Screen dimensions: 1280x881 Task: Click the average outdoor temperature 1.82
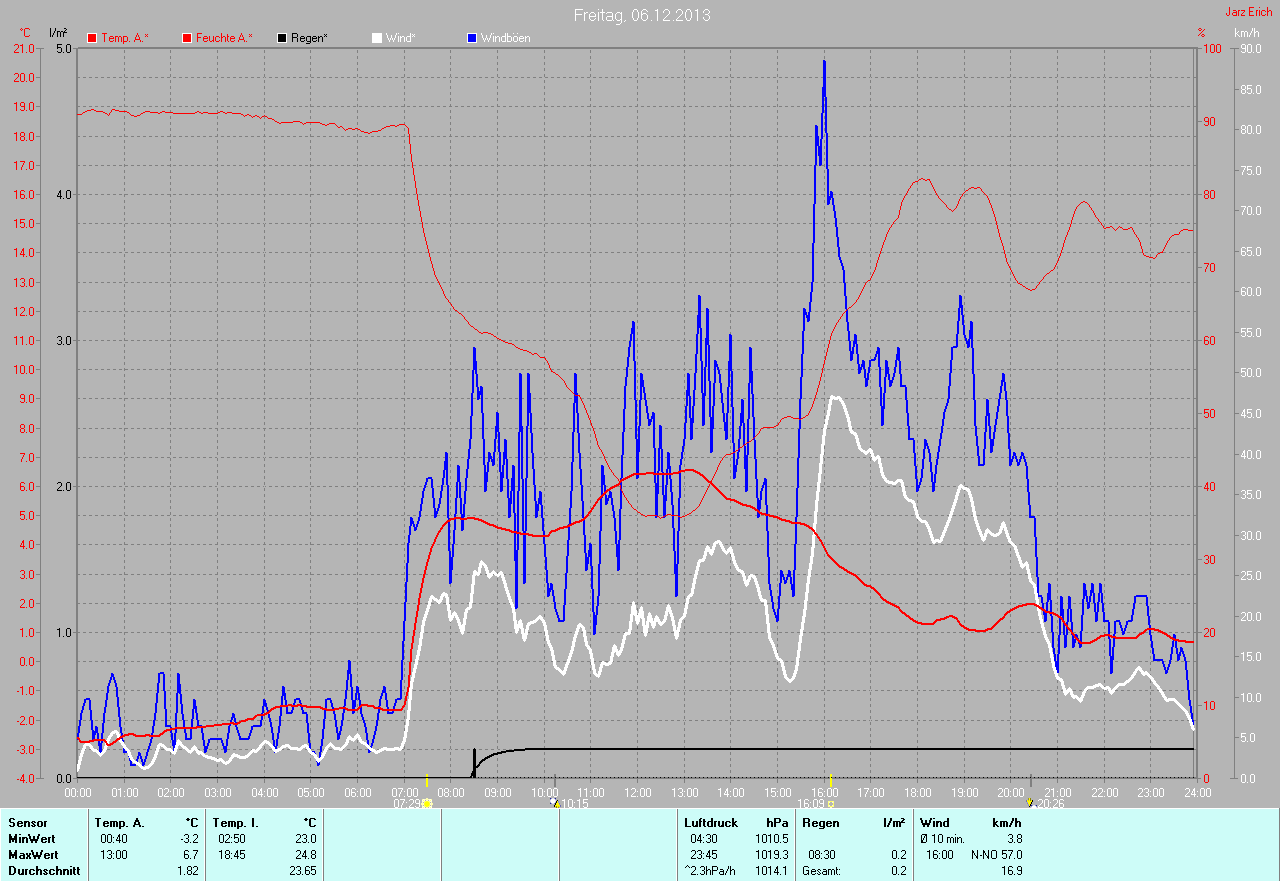coord(188,871)
